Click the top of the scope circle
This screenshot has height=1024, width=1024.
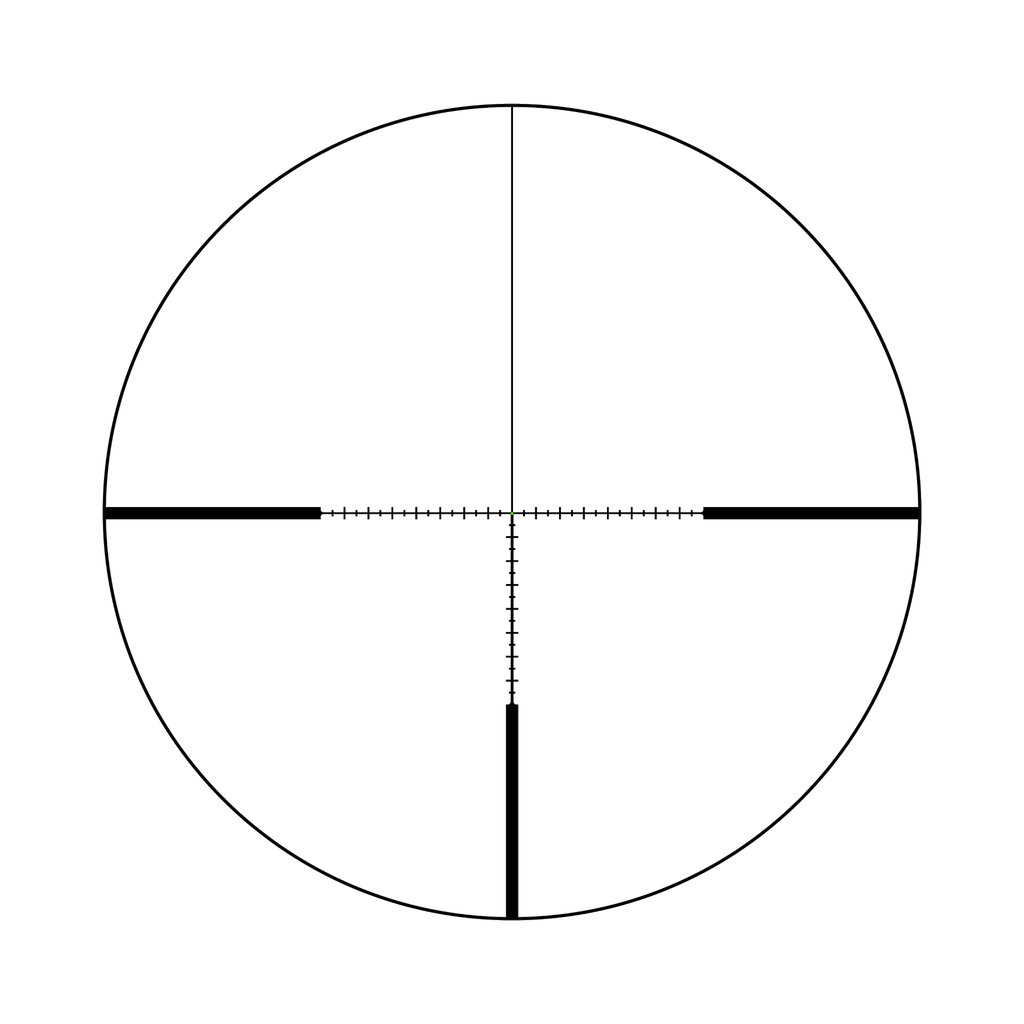tap(512, 102)
